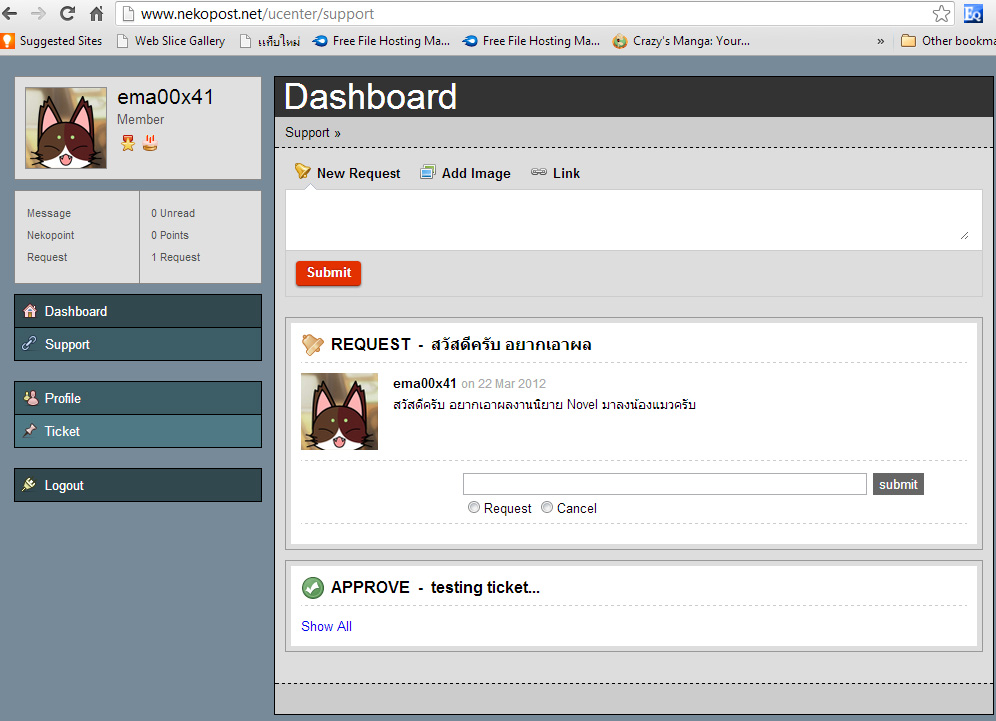The image size is (996, 721).
Task: Click the reply text field in the request
Action: tap(664, 484)
